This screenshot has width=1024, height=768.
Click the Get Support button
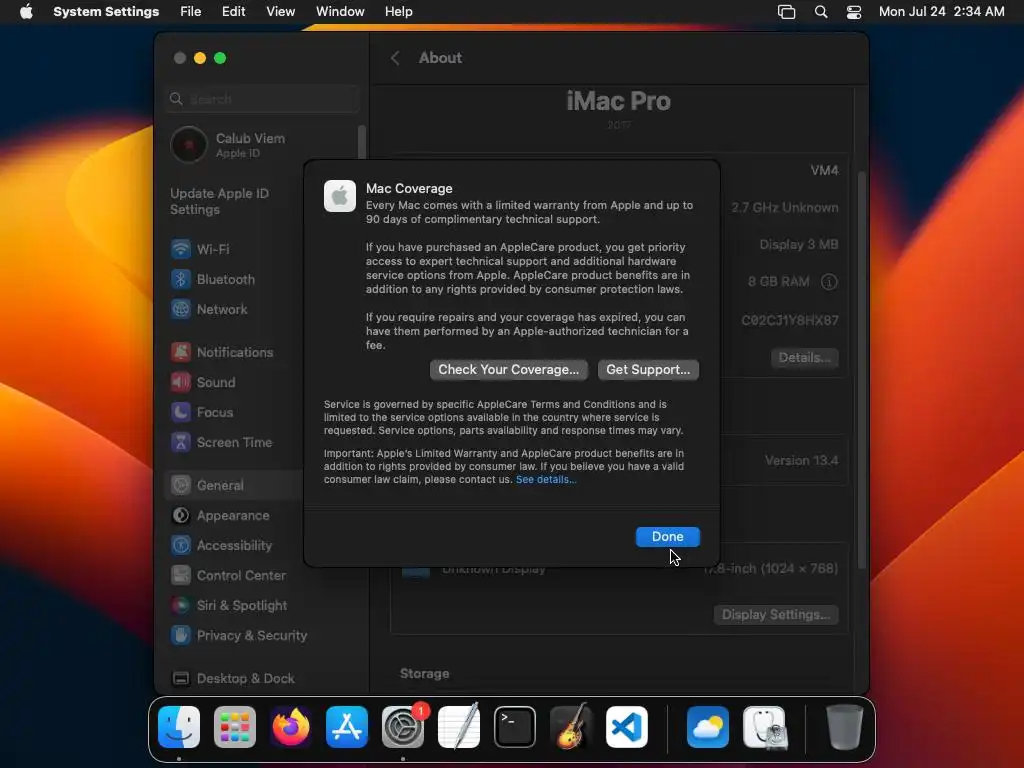pyautogui.click(x=648, y=370)
